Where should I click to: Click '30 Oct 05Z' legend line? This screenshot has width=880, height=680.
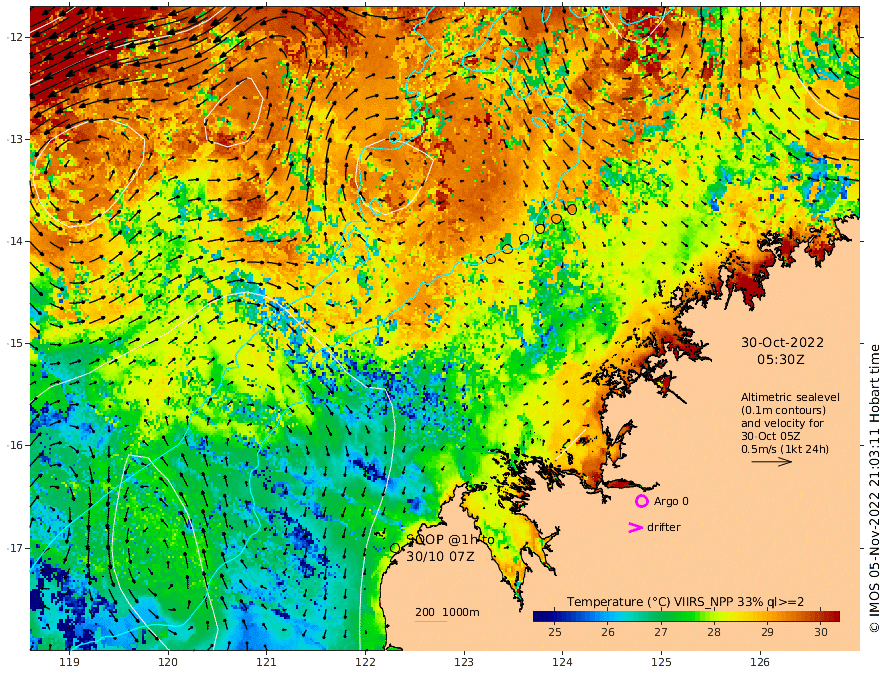click(x=771, y=436)
